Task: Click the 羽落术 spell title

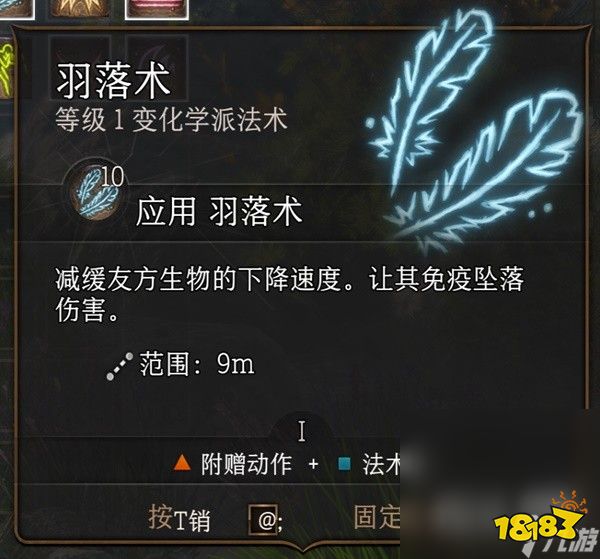Action: pos(113,81)
